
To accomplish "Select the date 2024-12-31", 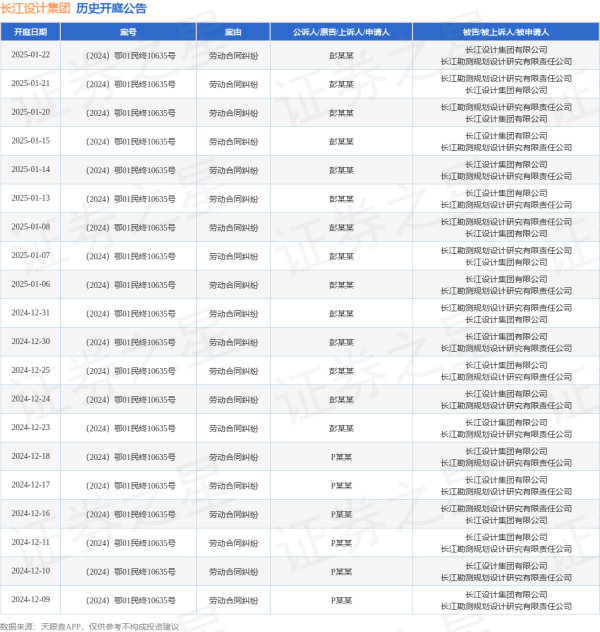I will pyautogui.click(x=31, y=313).
